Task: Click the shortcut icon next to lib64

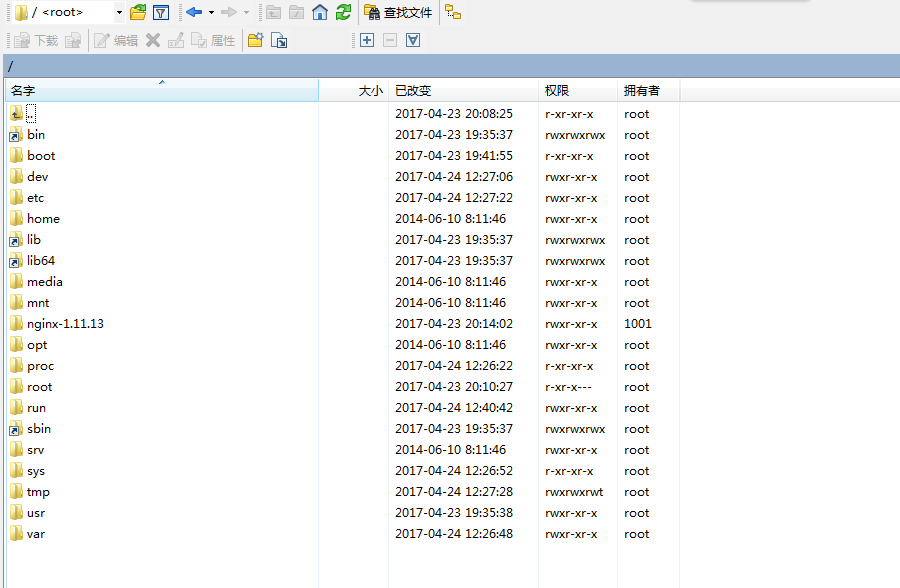Action: 16,261
